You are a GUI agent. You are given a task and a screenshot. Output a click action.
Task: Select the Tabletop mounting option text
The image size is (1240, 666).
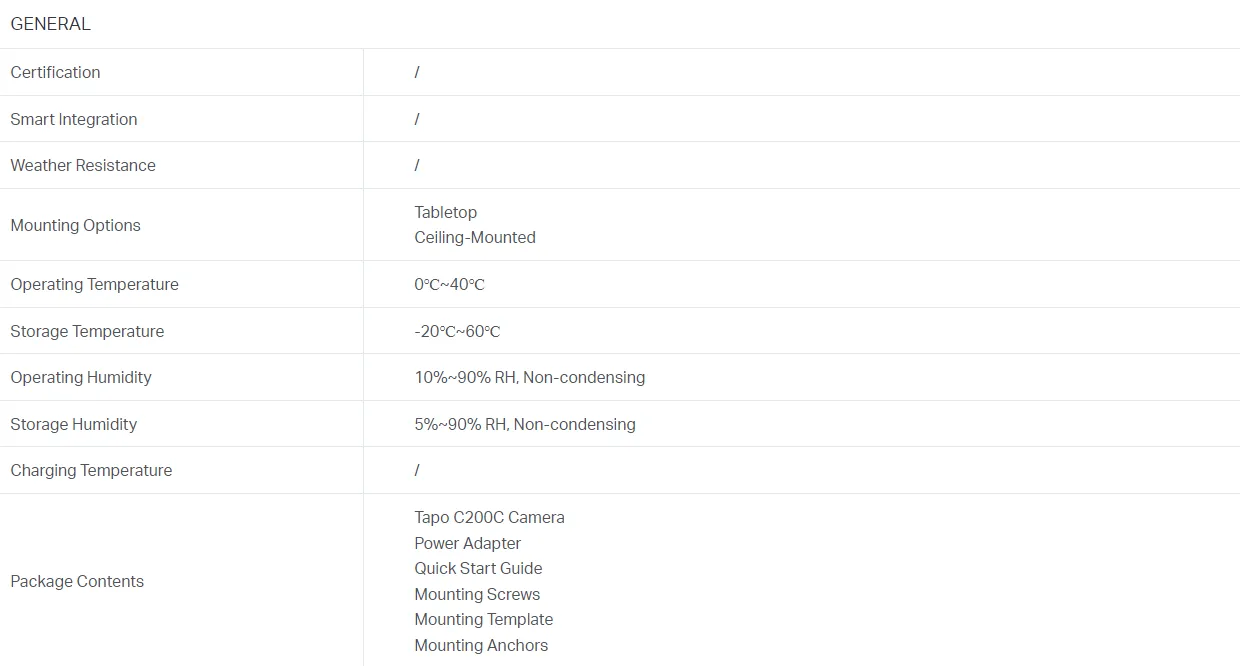446,212
